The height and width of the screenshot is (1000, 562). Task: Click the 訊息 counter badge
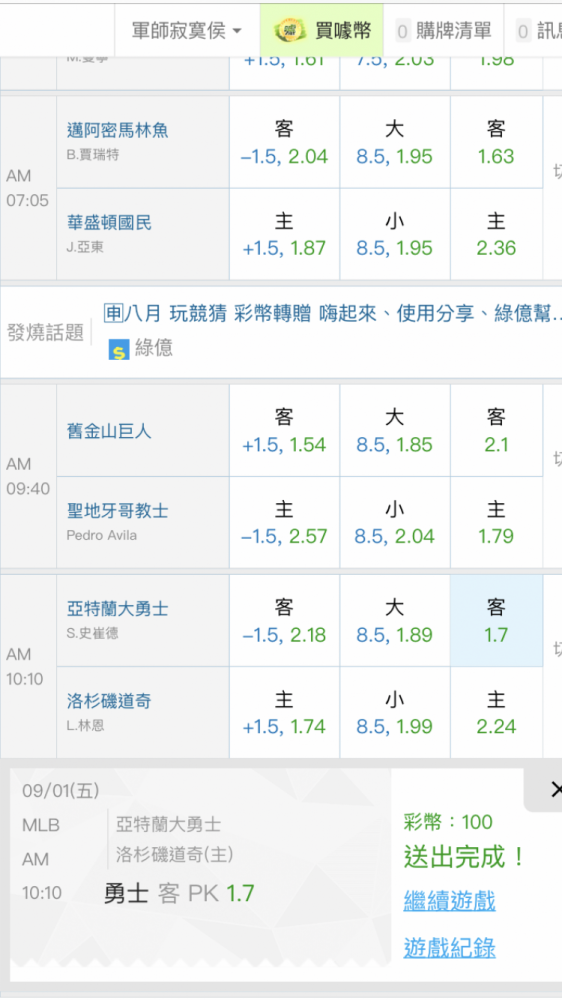tap(523, 31)
